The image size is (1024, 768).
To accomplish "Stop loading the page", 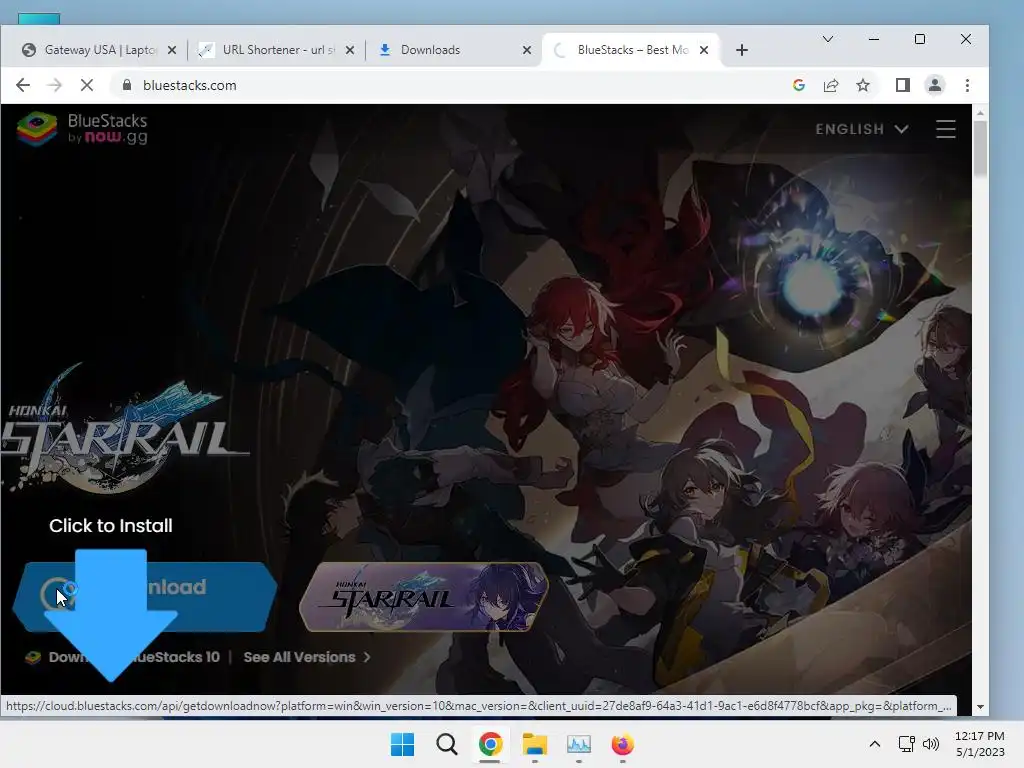I will 87,85.
